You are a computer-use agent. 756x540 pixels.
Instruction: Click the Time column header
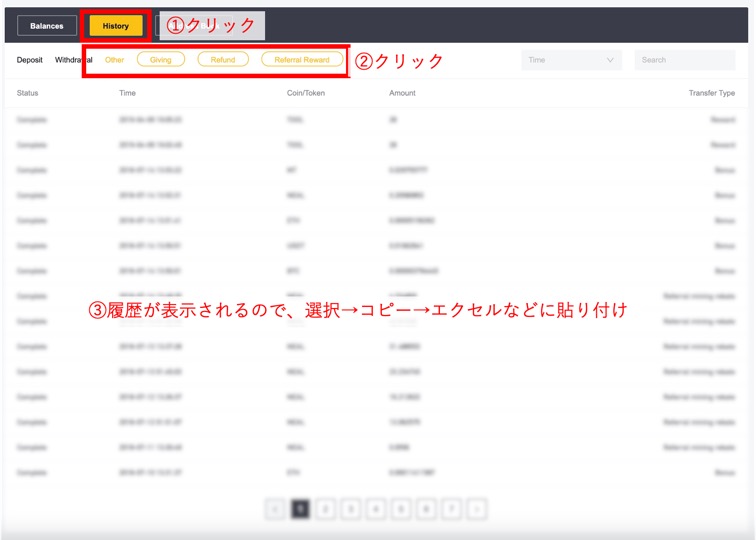click(x=127, y=93)
